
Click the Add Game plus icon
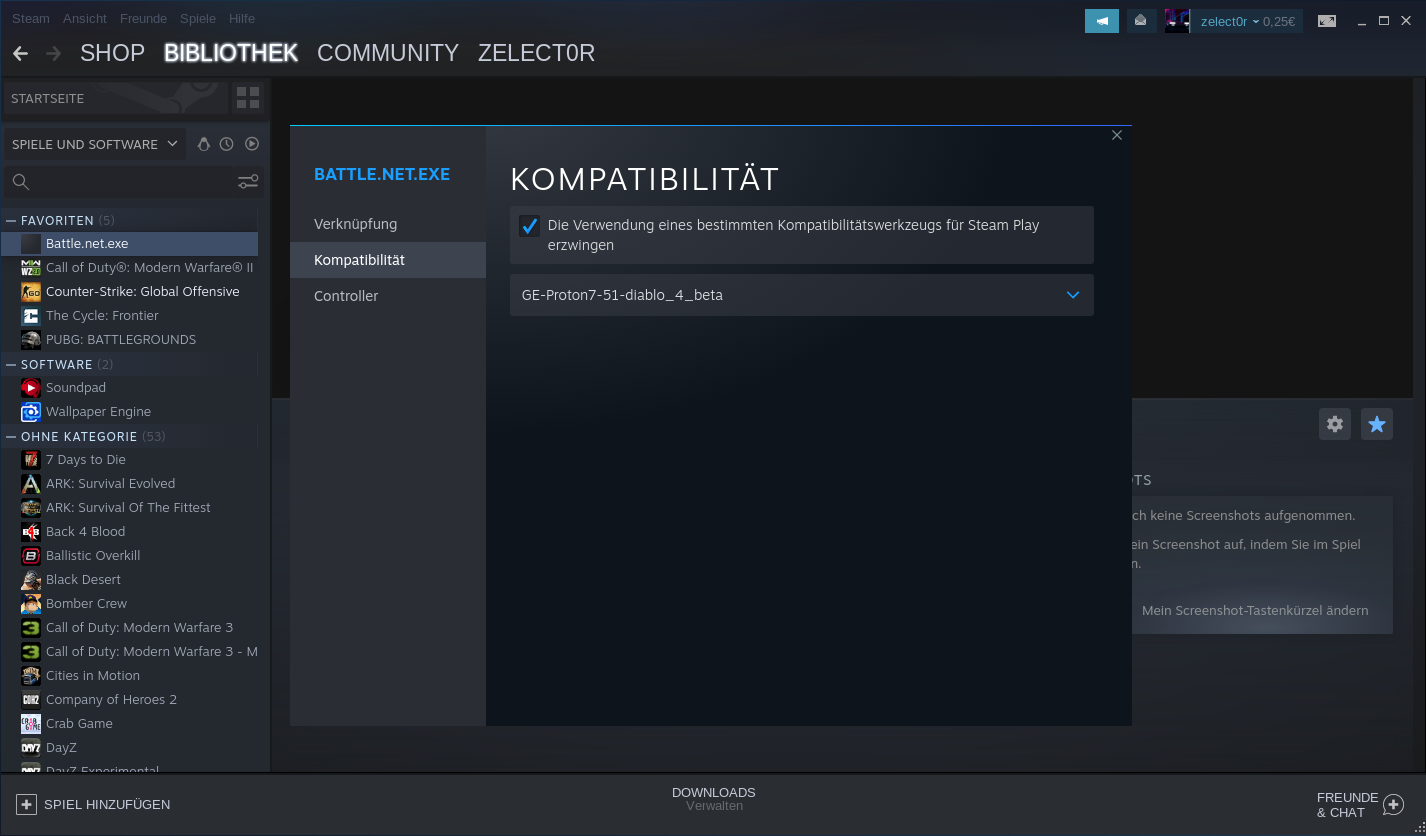tap(27, 804)
